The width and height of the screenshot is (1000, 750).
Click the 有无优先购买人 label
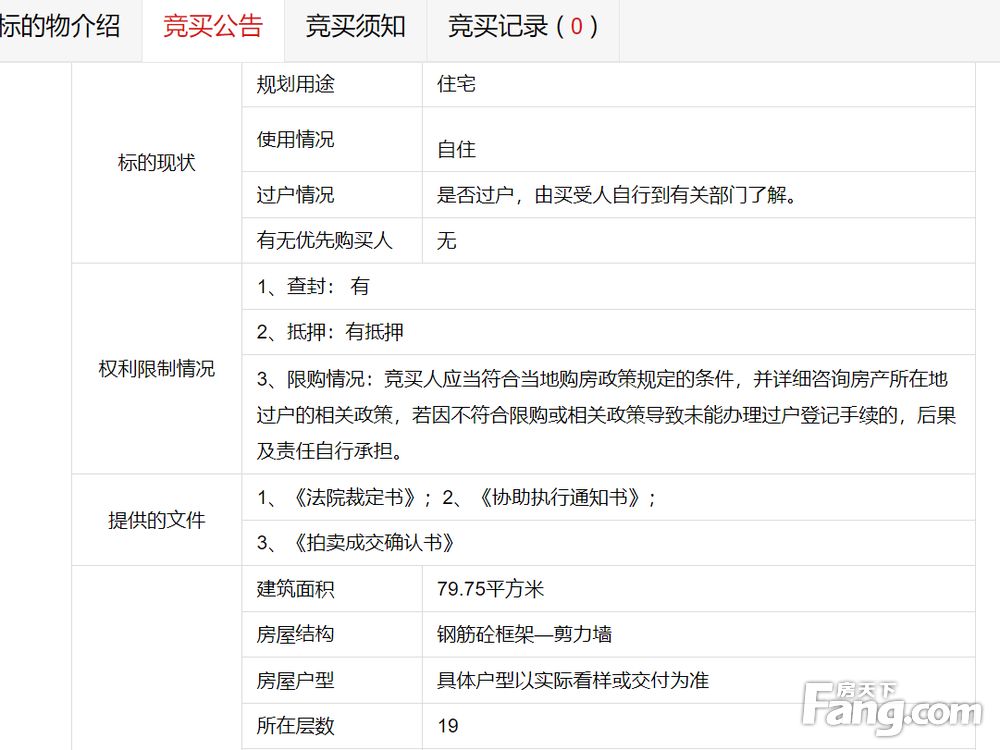pyautogui.click(x=324, y=240)
